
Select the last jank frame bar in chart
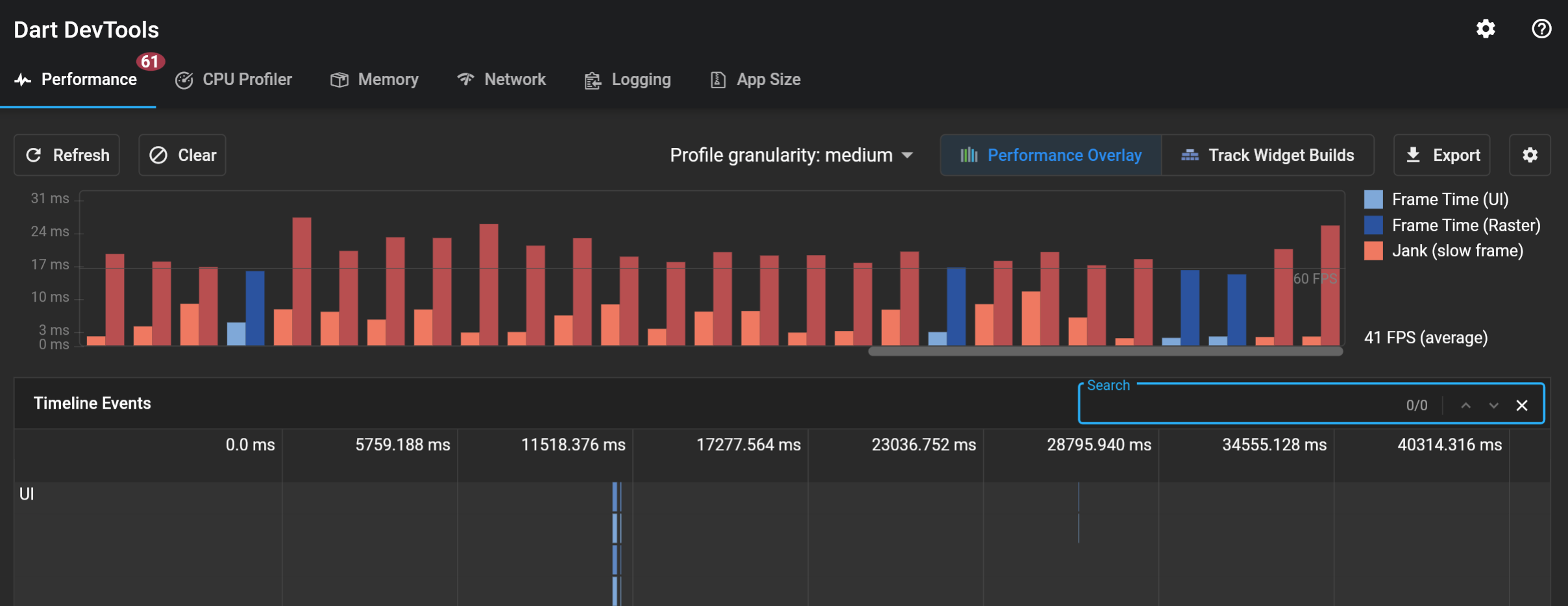(x=1330, y=285)
